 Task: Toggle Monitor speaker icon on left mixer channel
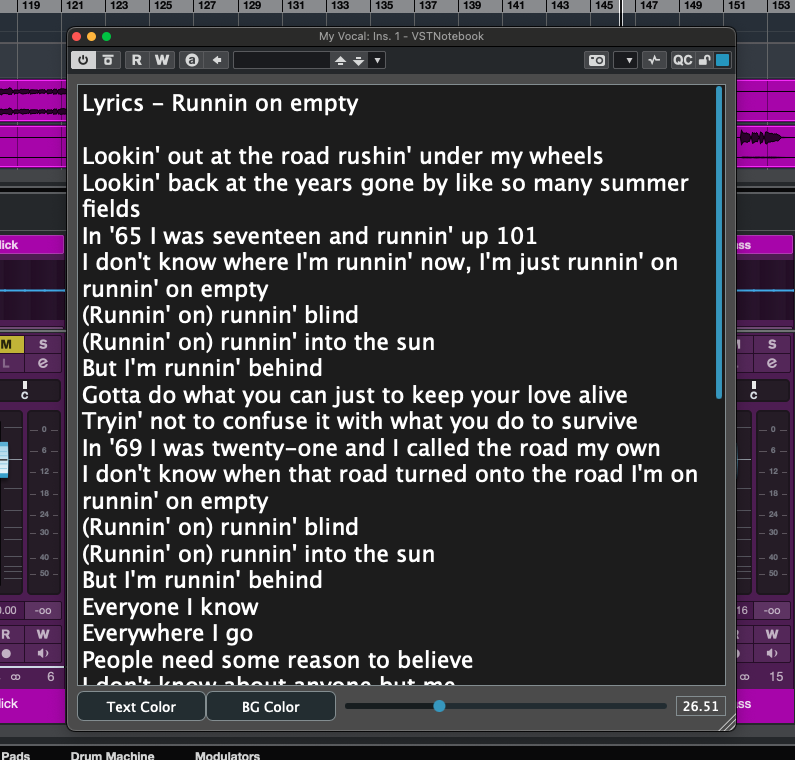(x=43, y=653)
